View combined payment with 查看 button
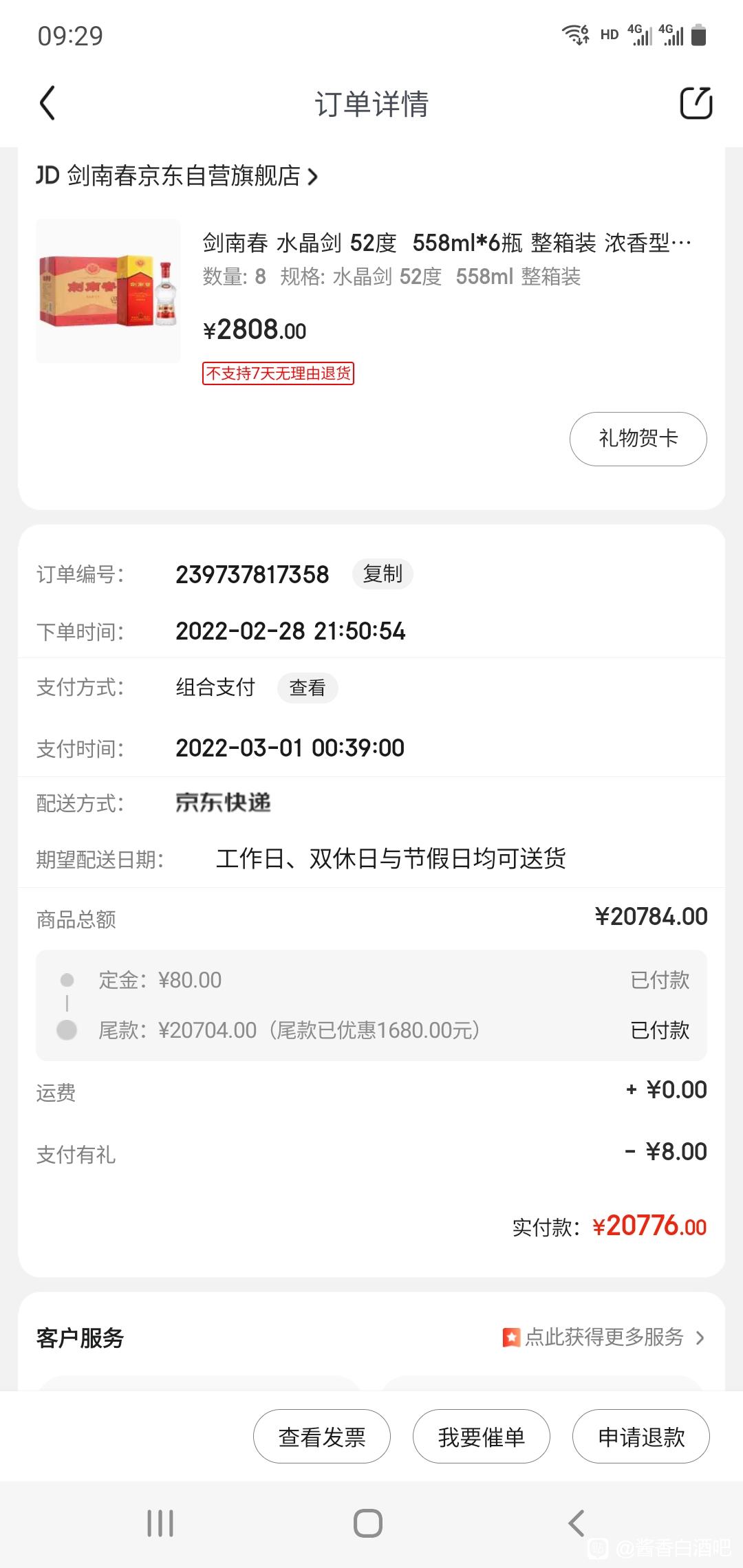Image resolution: width=743 pixels, height=1568 pixels. (308, 688)
